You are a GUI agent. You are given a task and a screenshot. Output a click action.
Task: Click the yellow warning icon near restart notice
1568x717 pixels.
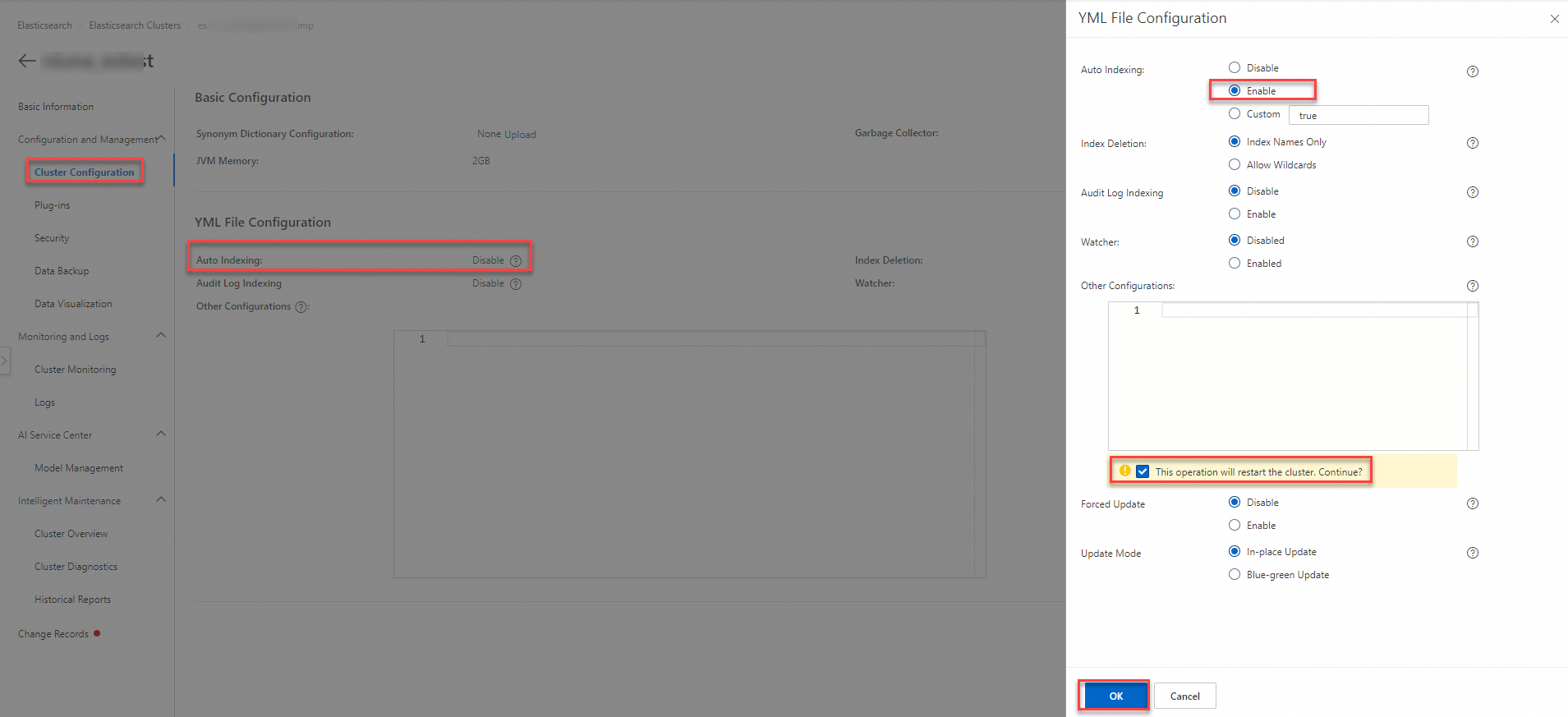coord(1125,471)
